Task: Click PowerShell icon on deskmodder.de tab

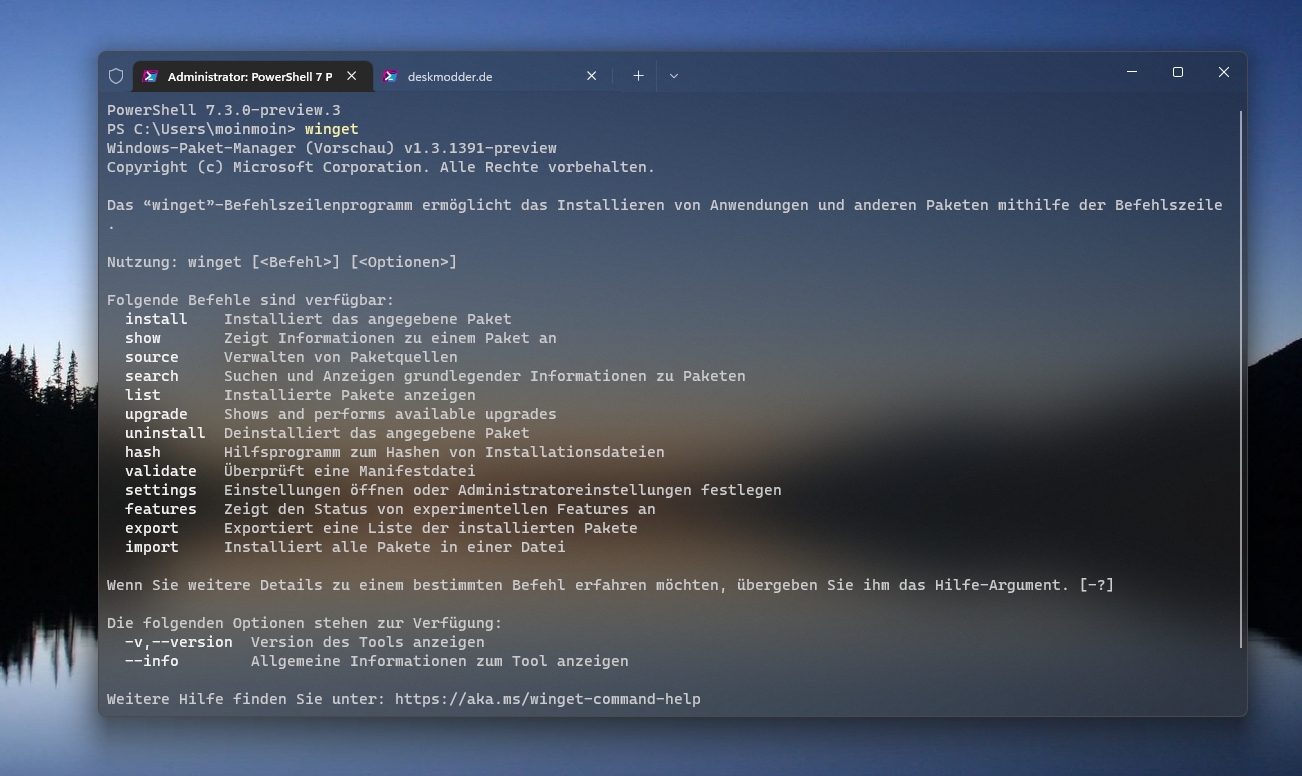Action: pyautogui.click(x=390, y=76)
